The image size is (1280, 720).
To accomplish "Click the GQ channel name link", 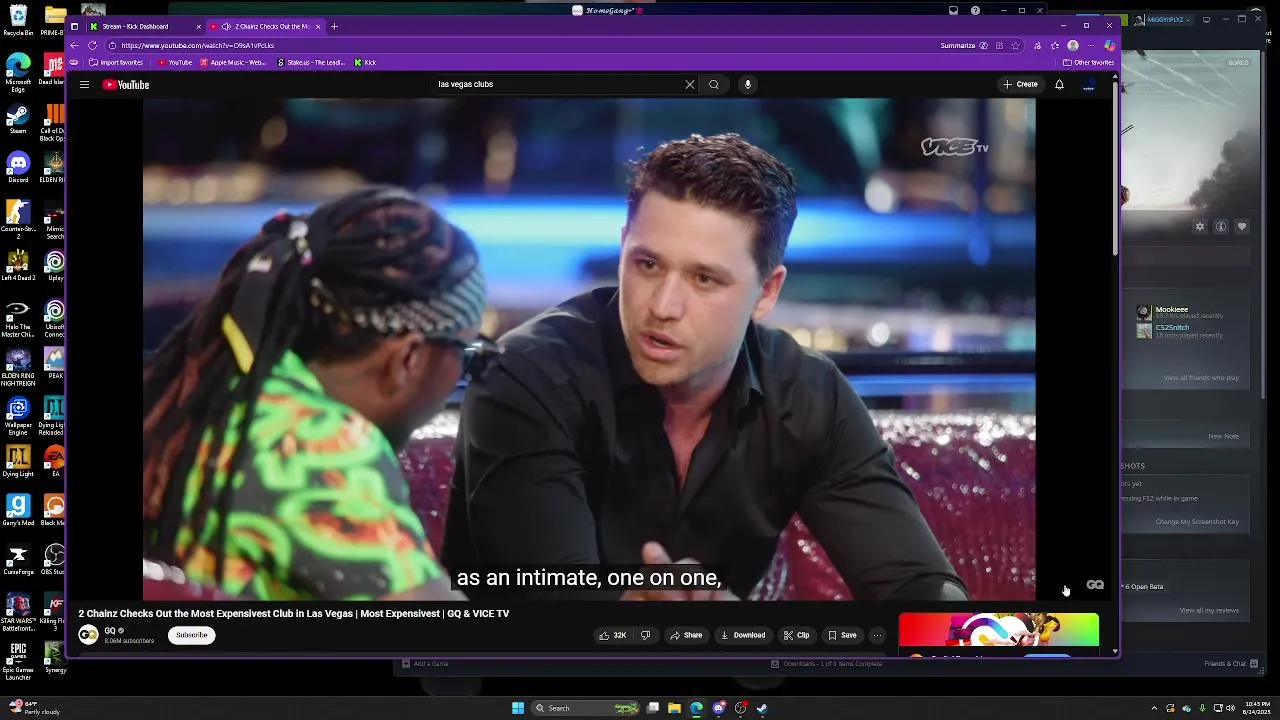I will (x=110, y=631).
